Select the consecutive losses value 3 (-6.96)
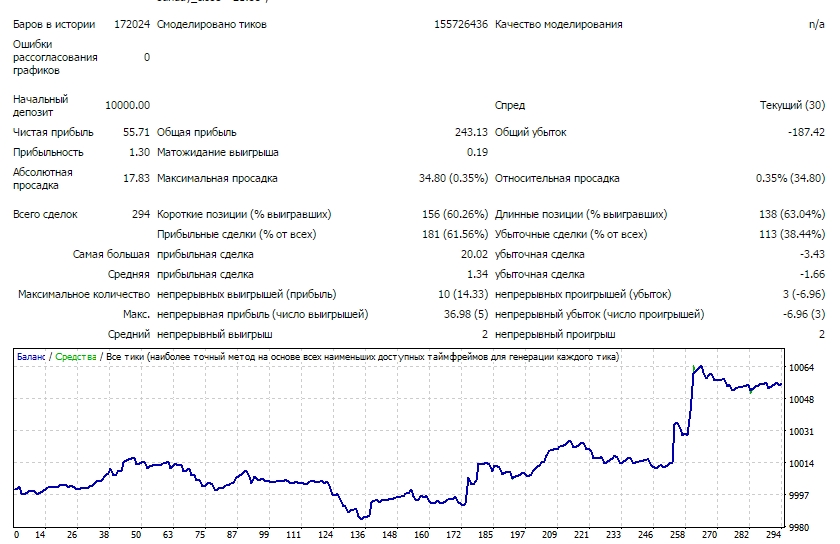Image resolution: width=840 pixels, height=544 pixels. (804, 294)
